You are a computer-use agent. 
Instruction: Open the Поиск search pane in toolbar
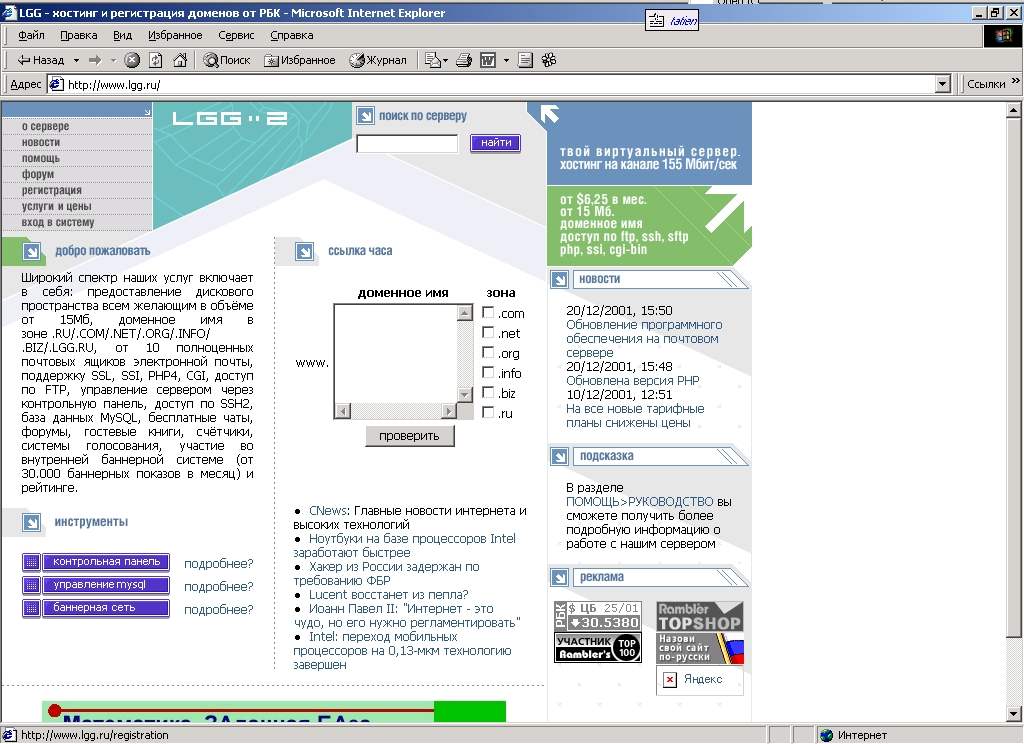[227, 61]
